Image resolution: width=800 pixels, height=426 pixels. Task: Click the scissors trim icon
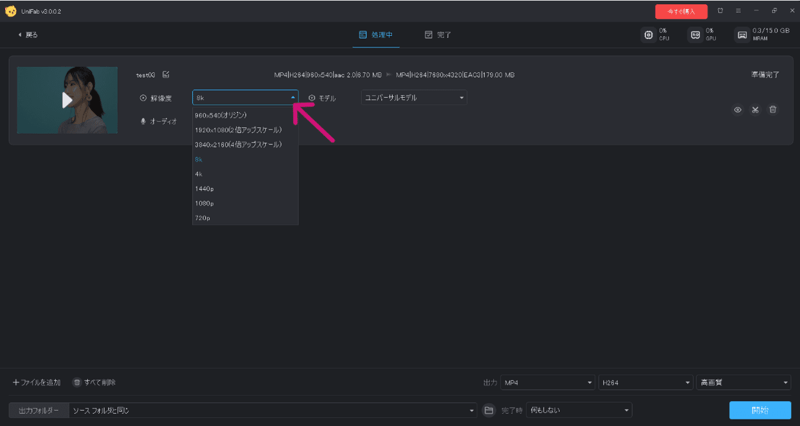pyautogui.click(x=755, y=109)
